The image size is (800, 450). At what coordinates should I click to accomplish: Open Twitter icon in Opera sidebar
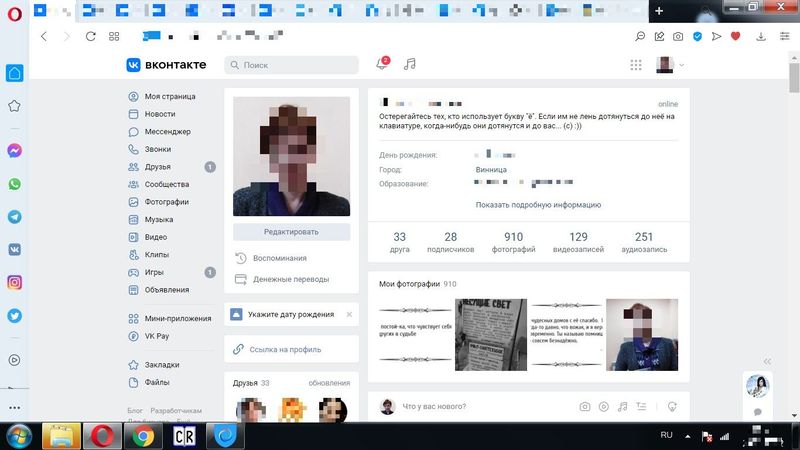[x=15, y=315]
